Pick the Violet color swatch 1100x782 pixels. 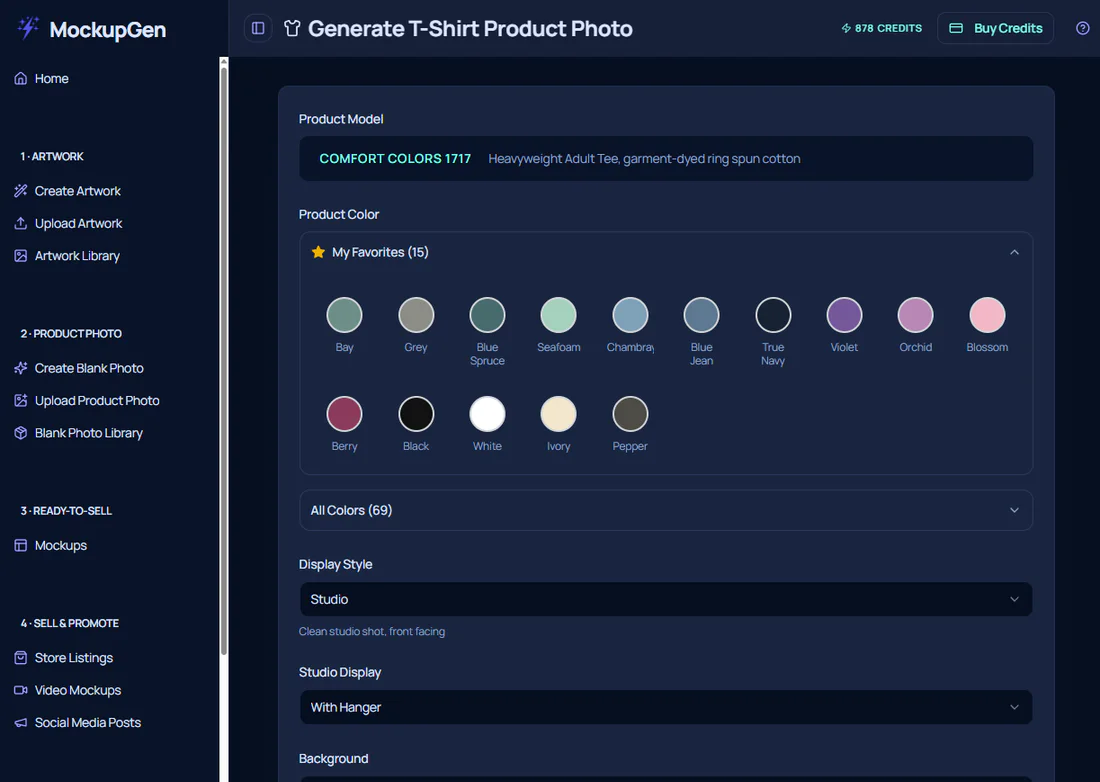coord(844,315)
